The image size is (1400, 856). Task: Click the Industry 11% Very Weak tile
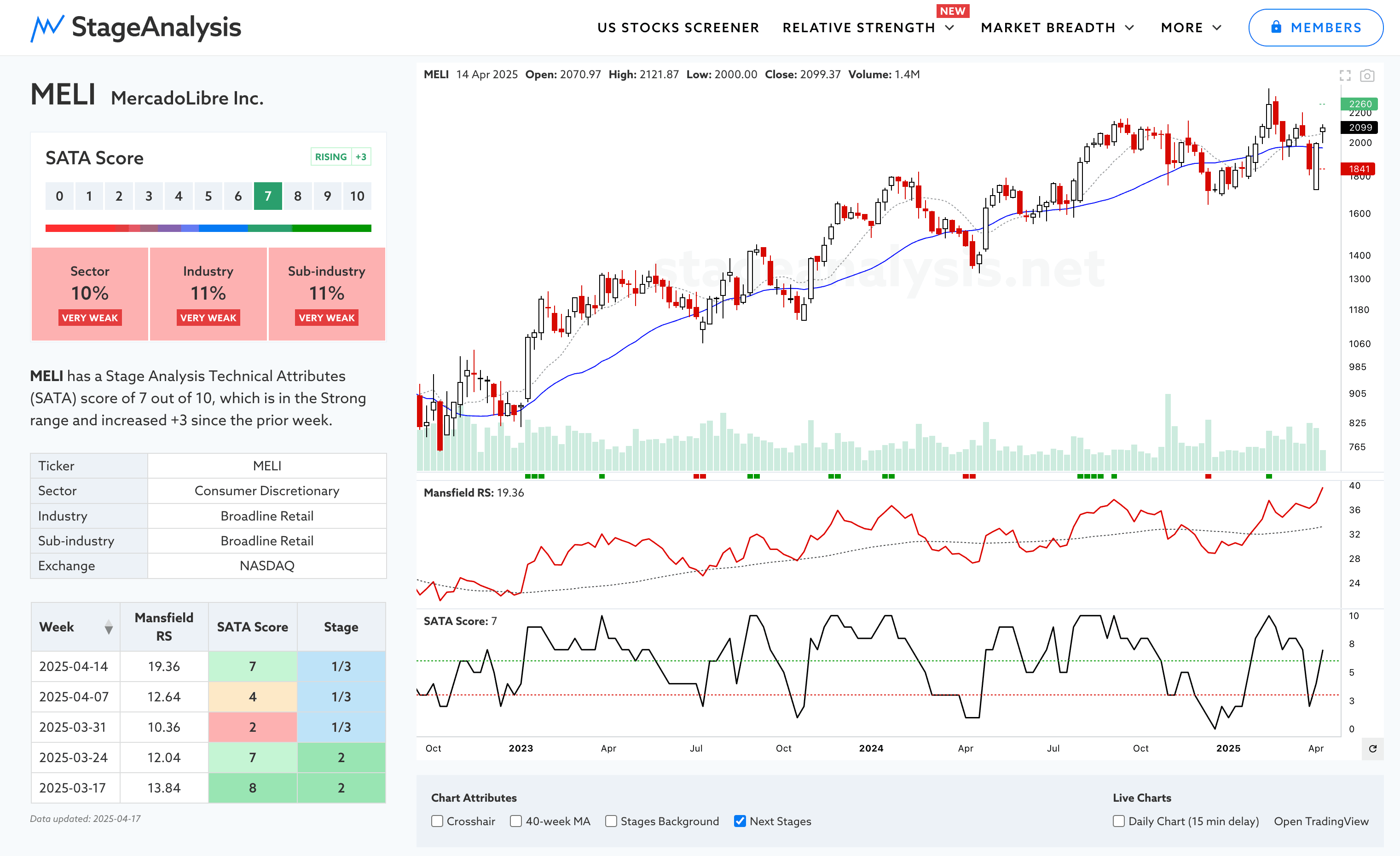[208, 294]
